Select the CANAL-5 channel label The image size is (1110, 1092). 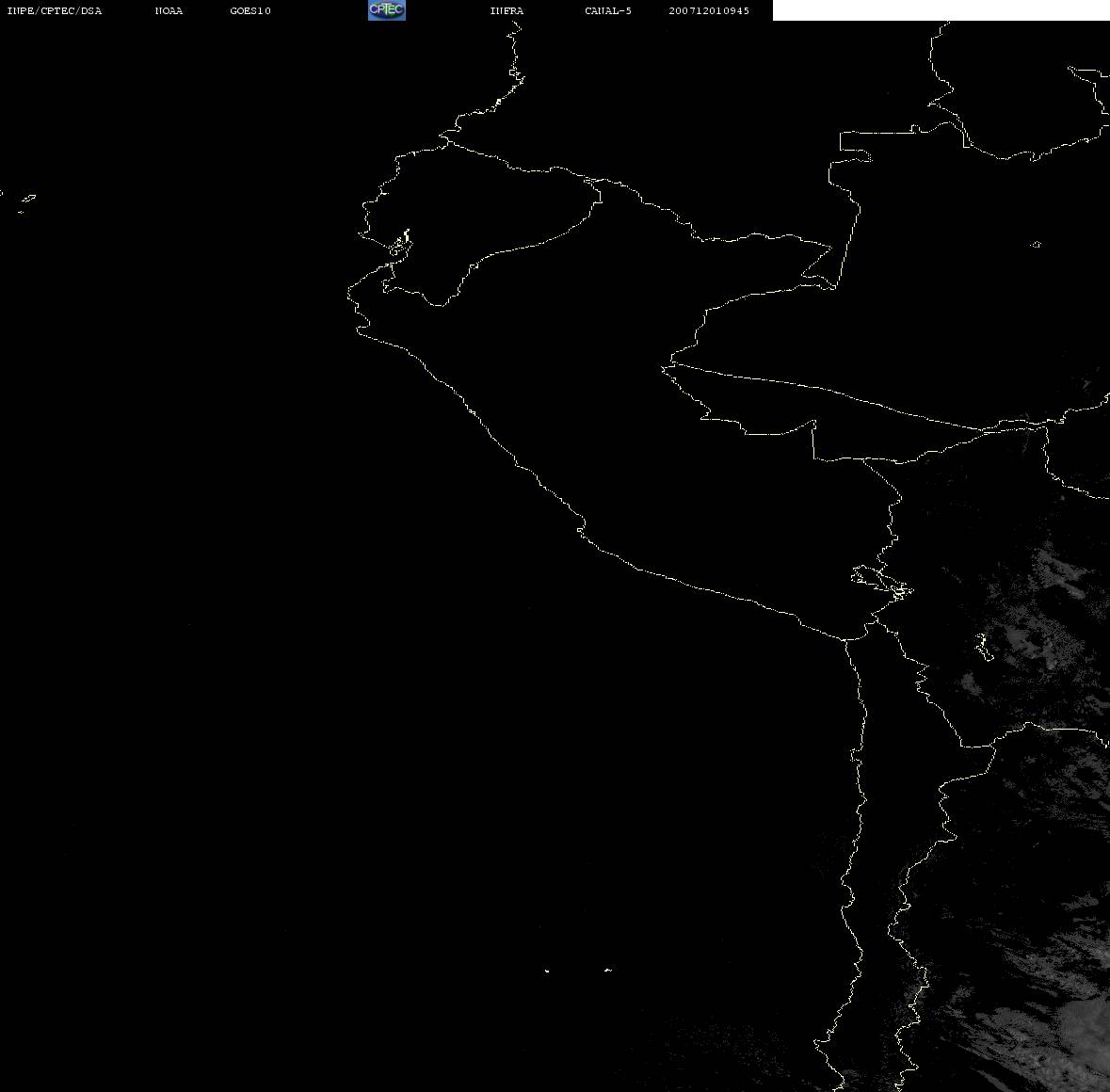tap(608, 11)
